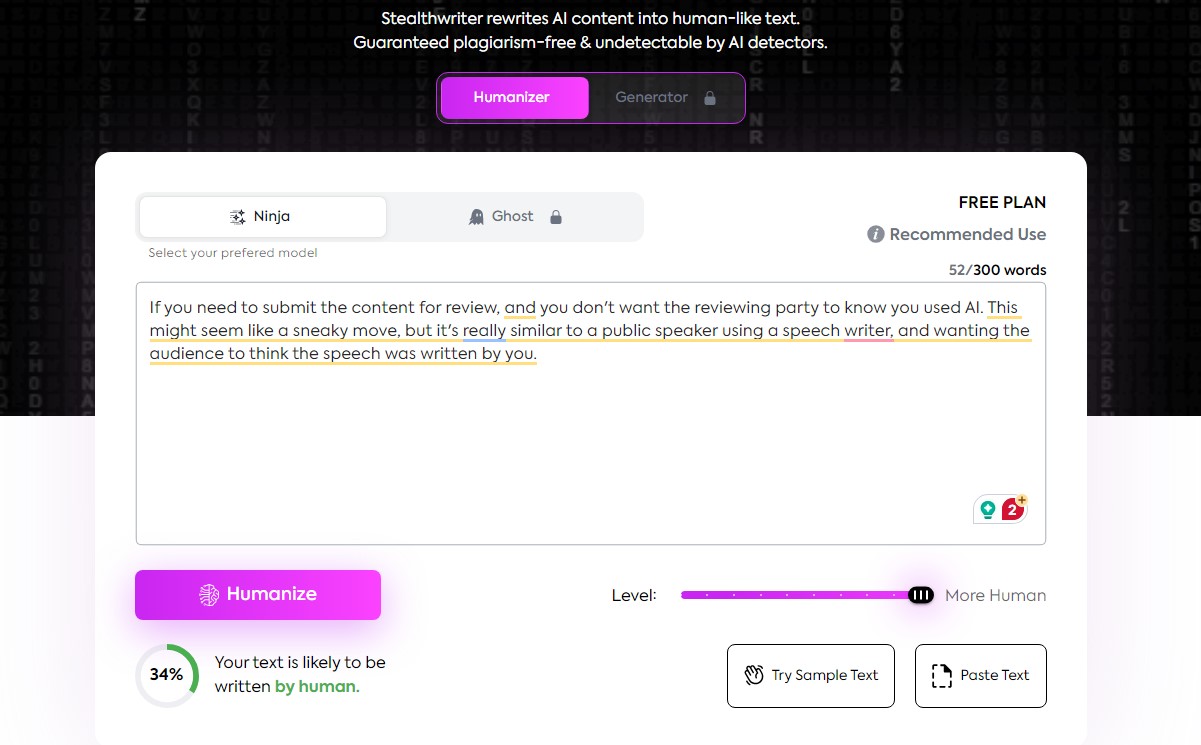Screen dimensions: 1201x745
Task: Click the red Grammarly badge showing 2
Action: coord(1013,510)
